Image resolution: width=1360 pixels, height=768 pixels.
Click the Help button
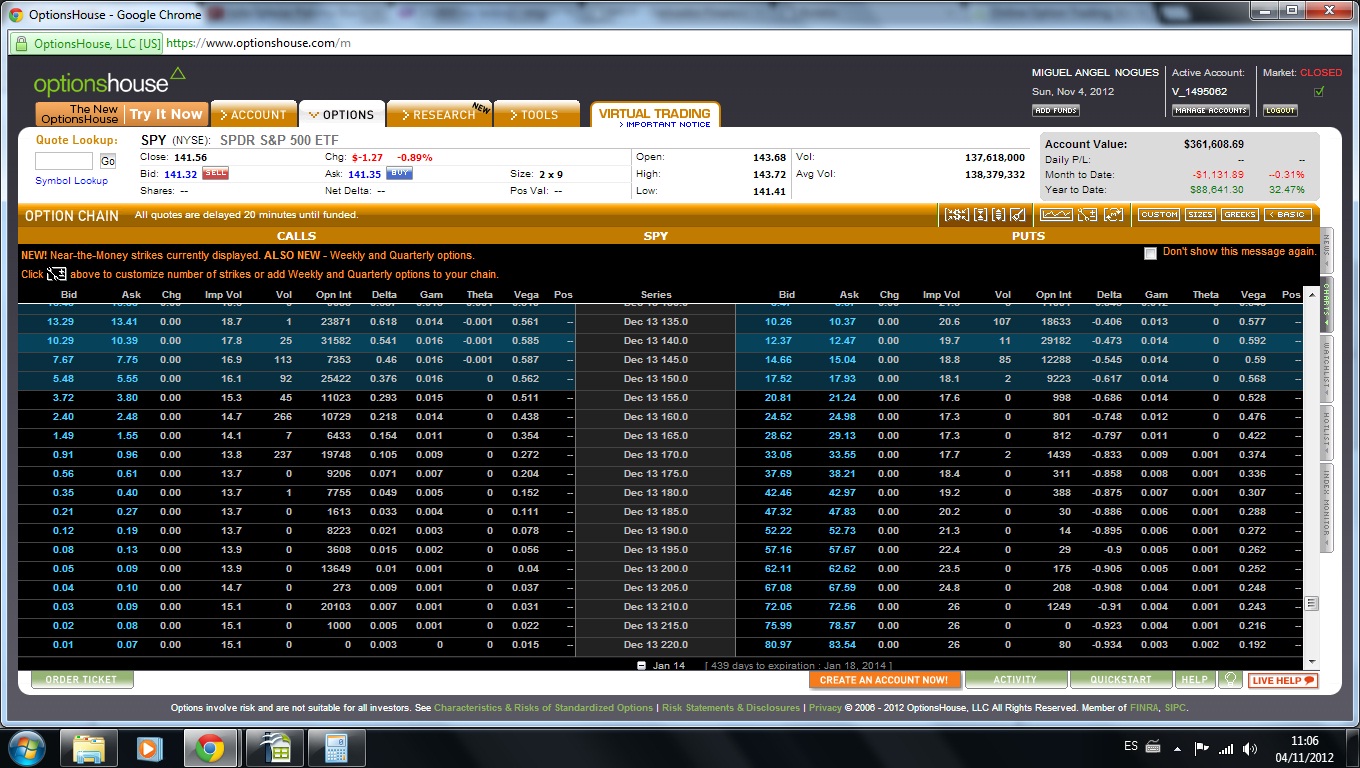(x=1195, y=680)
